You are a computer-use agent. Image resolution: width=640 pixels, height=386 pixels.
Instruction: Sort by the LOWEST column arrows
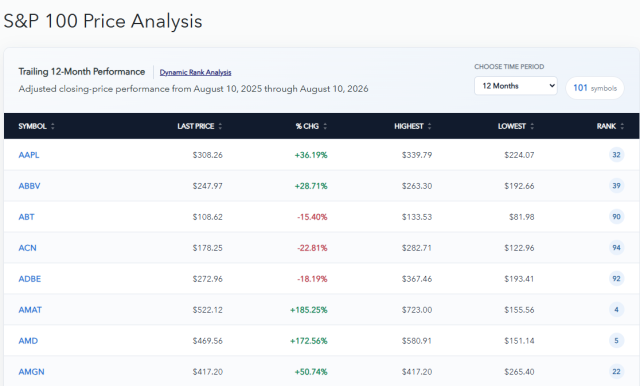[x=532, y=126]
